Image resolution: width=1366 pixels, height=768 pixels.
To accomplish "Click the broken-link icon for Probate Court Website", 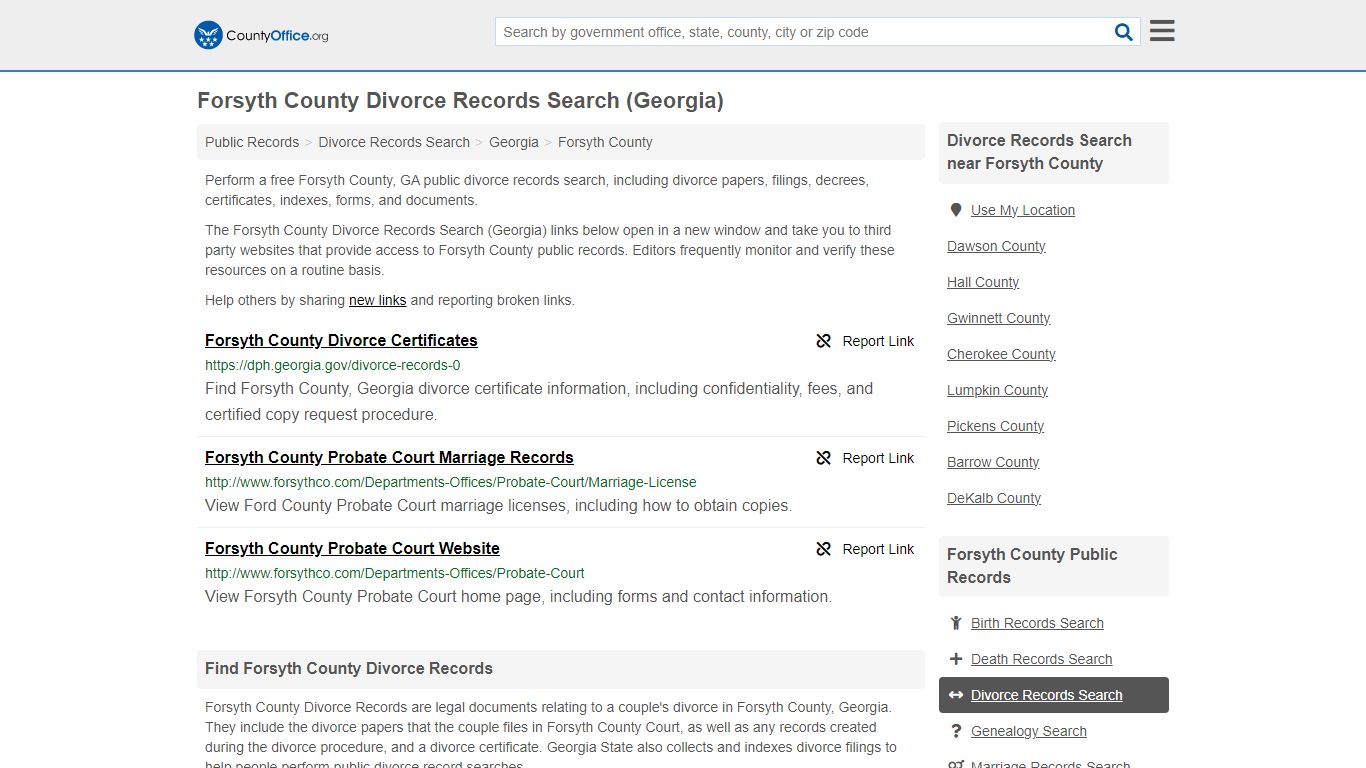I will [x=824, y=549].
